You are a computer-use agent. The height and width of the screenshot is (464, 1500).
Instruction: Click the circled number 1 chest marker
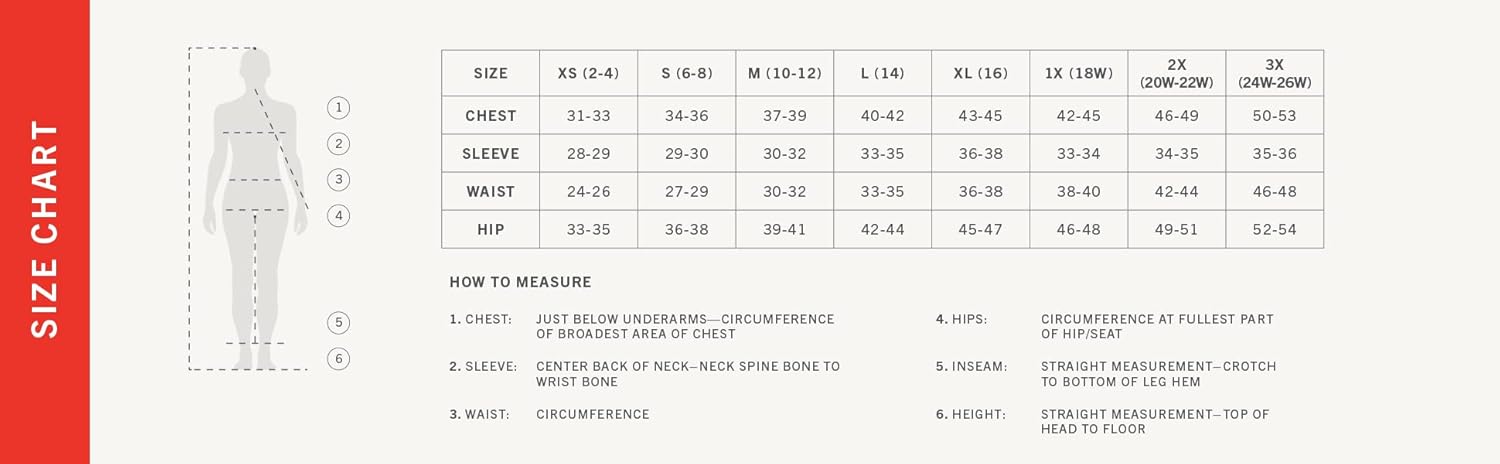(339, 108)
